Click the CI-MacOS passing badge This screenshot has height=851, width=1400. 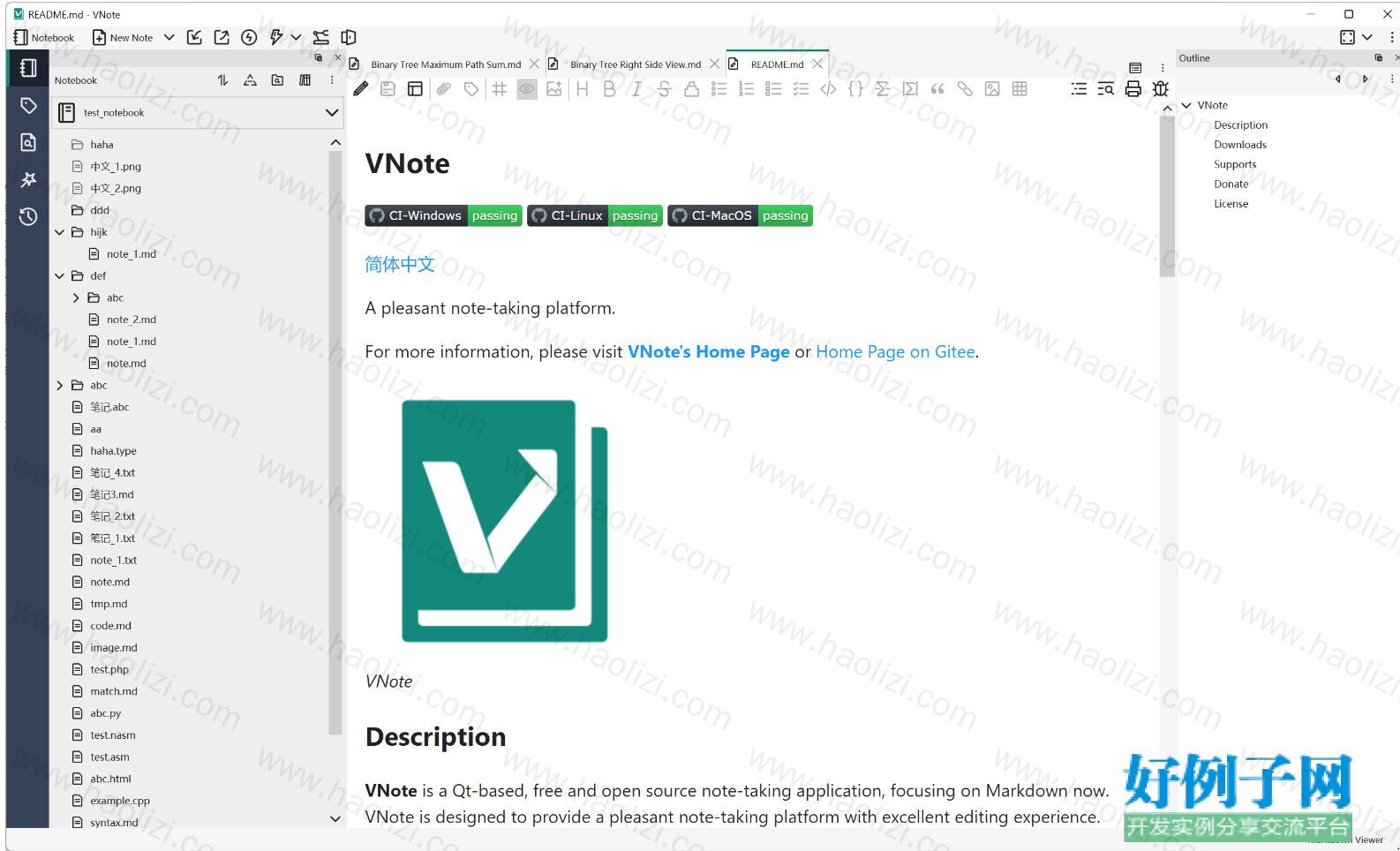(740, 215)
